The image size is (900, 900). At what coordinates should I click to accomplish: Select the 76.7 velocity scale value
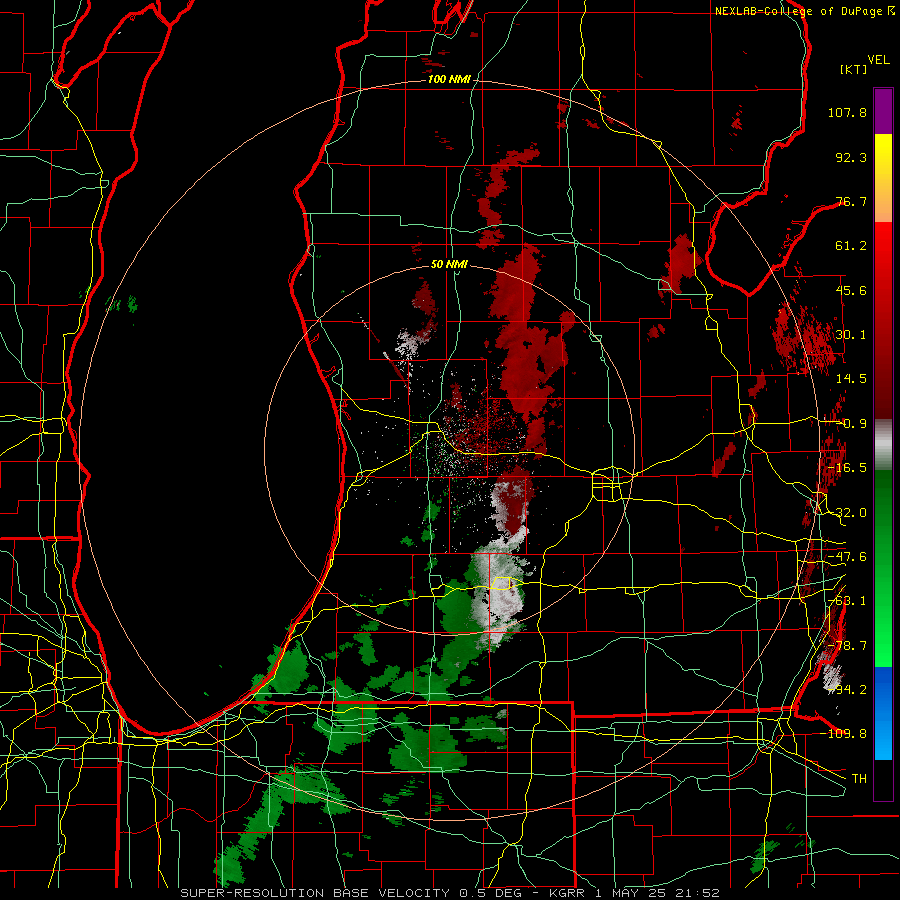[851, 201]
